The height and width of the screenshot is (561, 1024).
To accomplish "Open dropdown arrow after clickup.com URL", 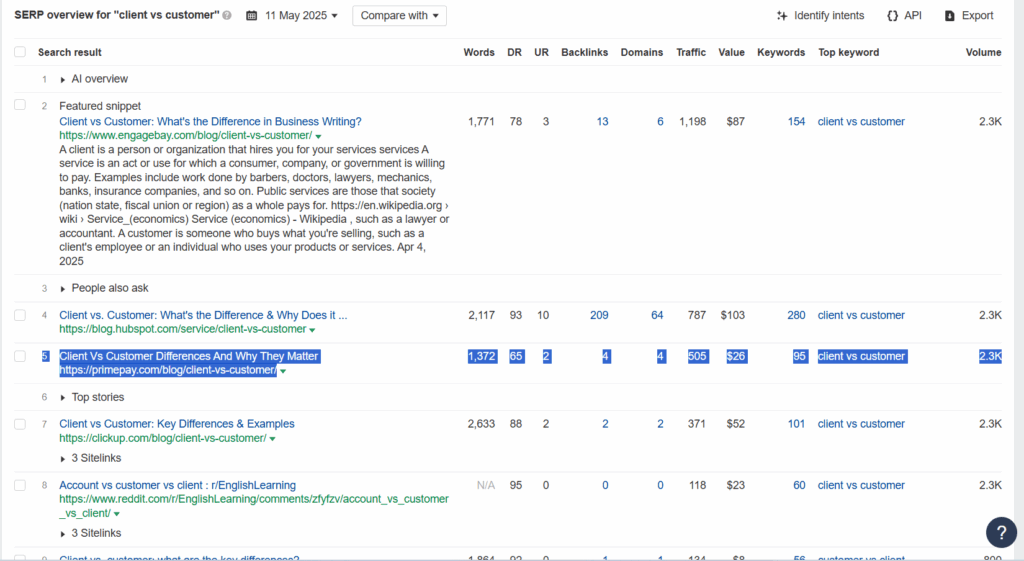I will 272,439.
